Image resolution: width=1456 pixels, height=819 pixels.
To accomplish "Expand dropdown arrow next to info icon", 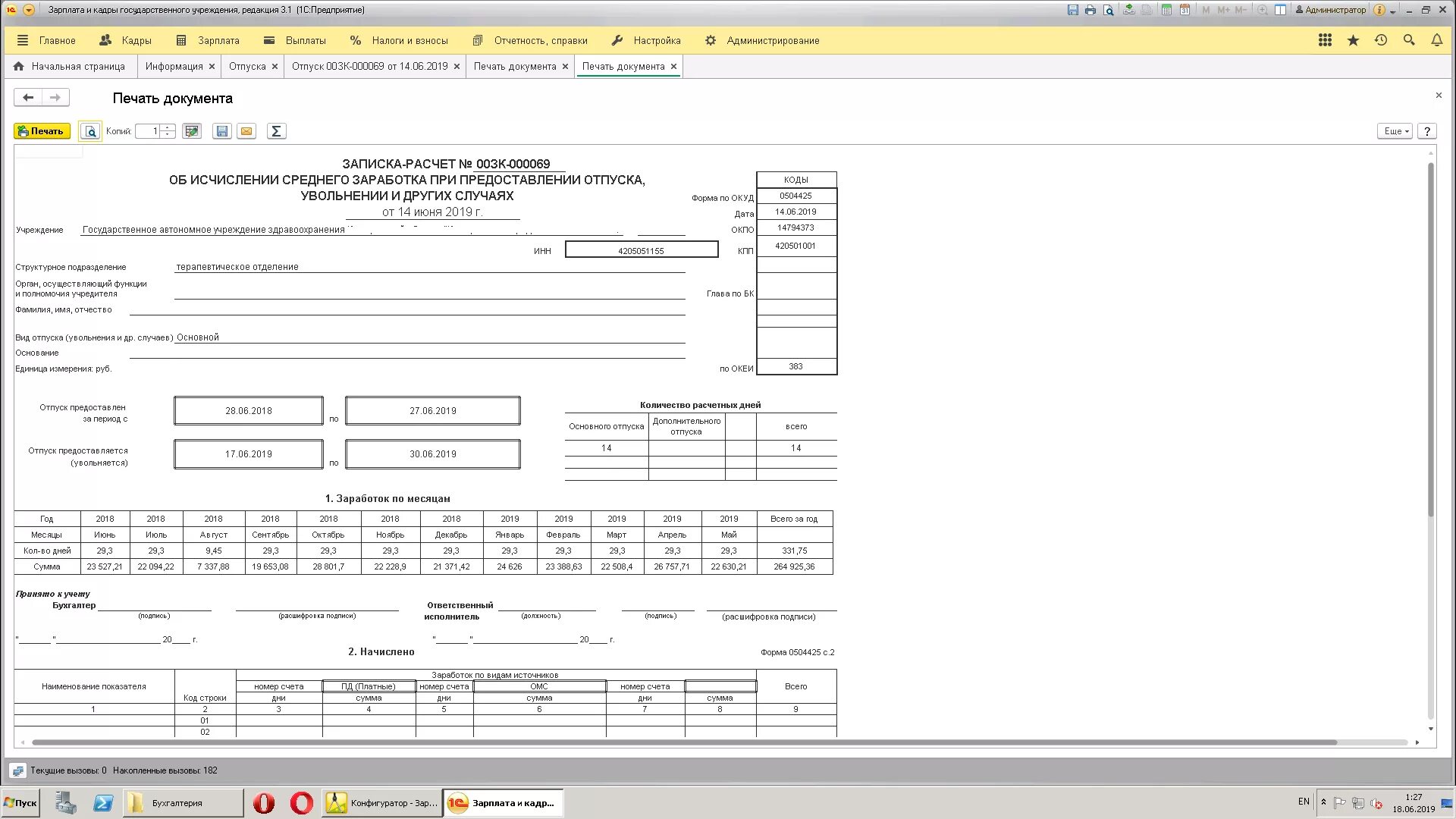I will (1393, 11).
